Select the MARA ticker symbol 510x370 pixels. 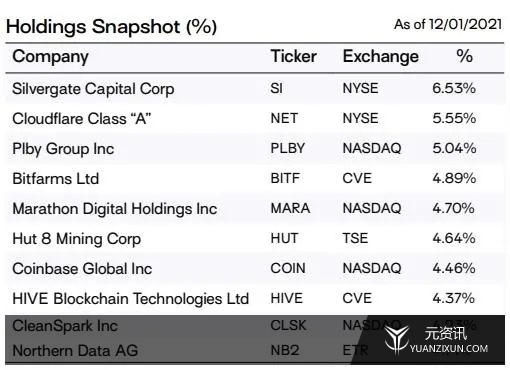(290, 208)
